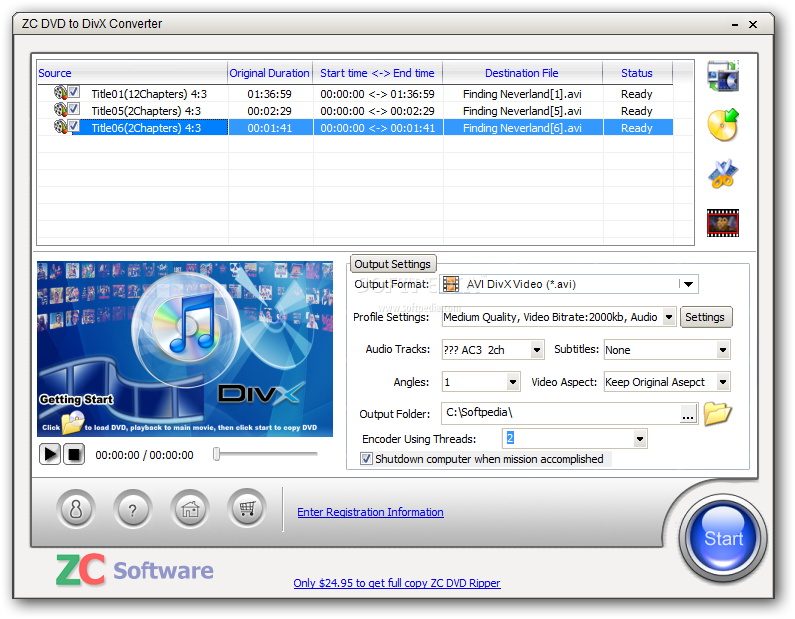The height and width of the screenshot is (619, 795).
Task: Open the film strip preview icon
Action: (723, 223)
